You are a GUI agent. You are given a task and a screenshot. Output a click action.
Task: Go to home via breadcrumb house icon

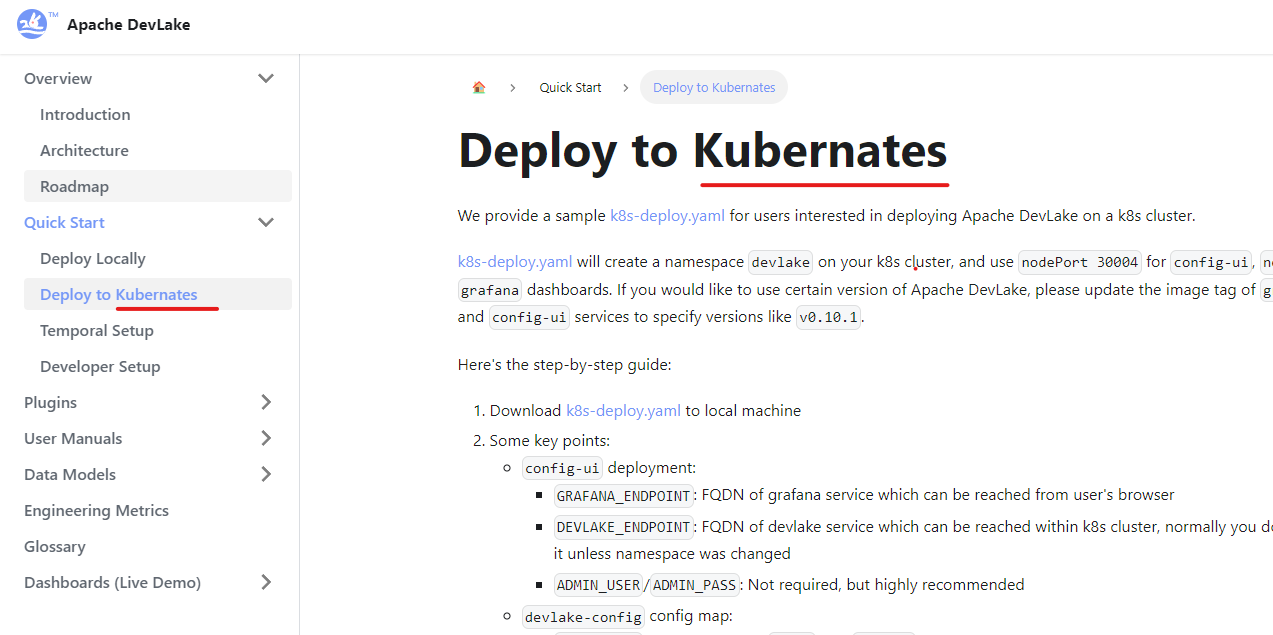479,87
